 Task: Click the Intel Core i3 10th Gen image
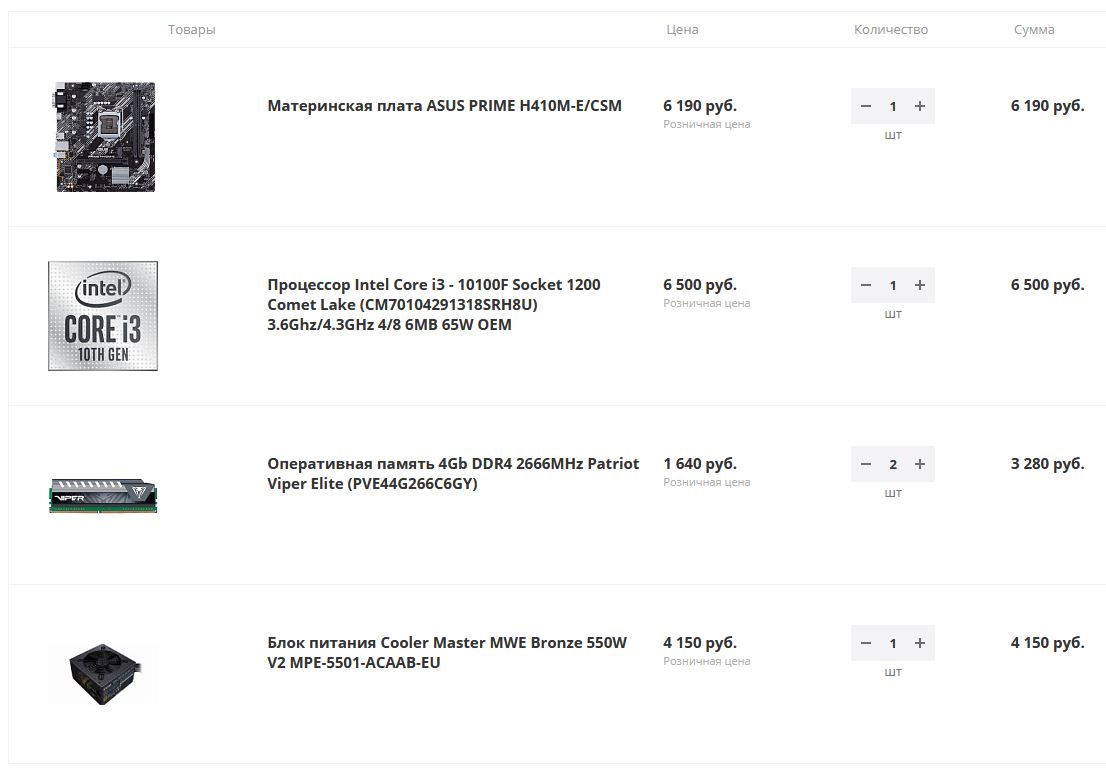pos(103,316)
